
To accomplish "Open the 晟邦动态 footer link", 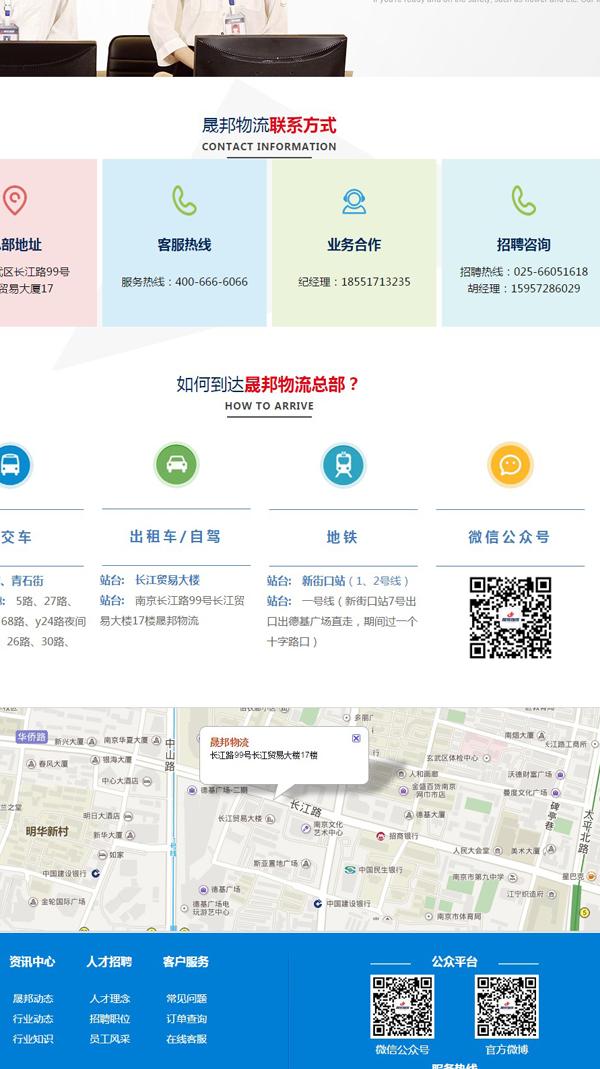I will coord(33,998).
